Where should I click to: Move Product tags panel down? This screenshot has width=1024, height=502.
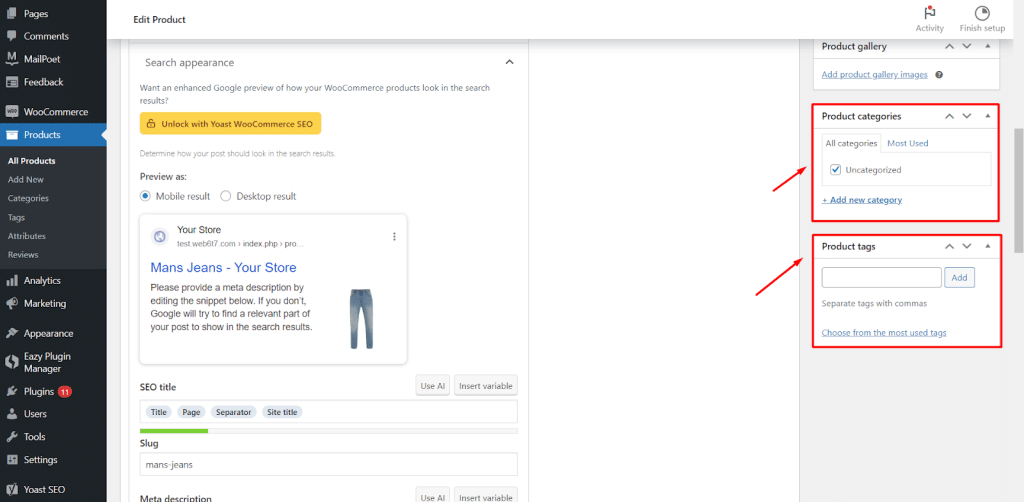[967, 247]
